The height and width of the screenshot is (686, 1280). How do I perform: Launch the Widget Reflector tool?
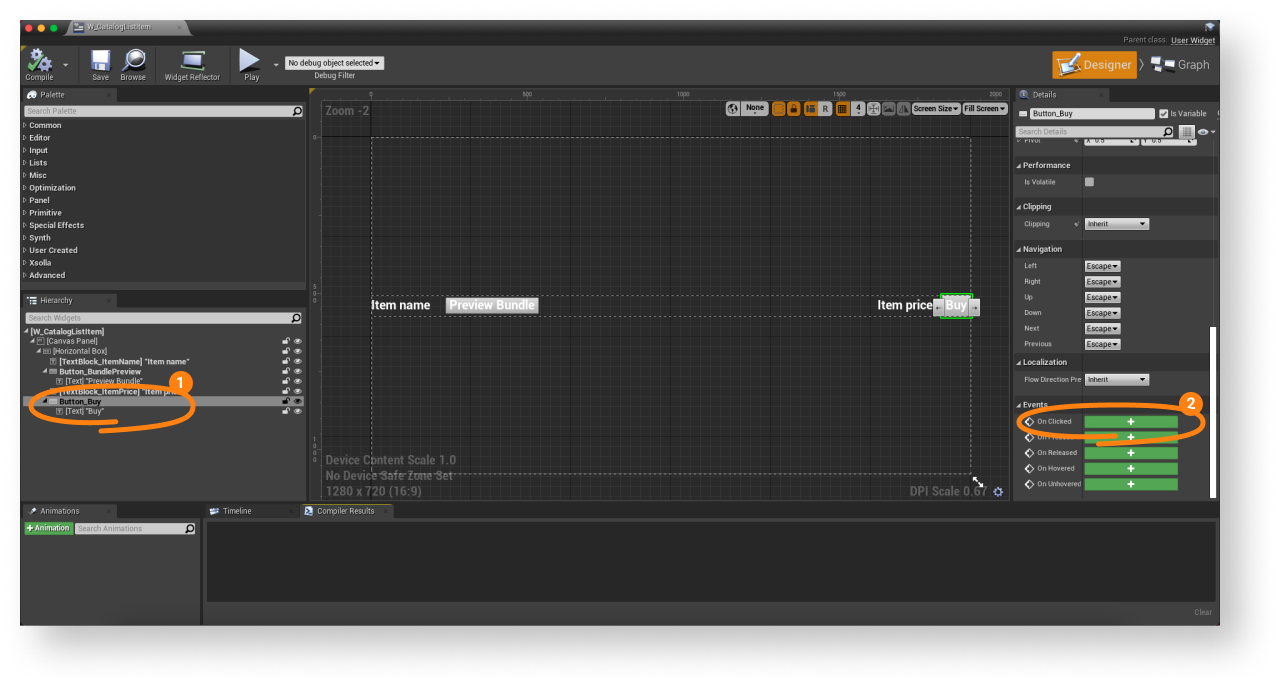click(x=192, y=62)
